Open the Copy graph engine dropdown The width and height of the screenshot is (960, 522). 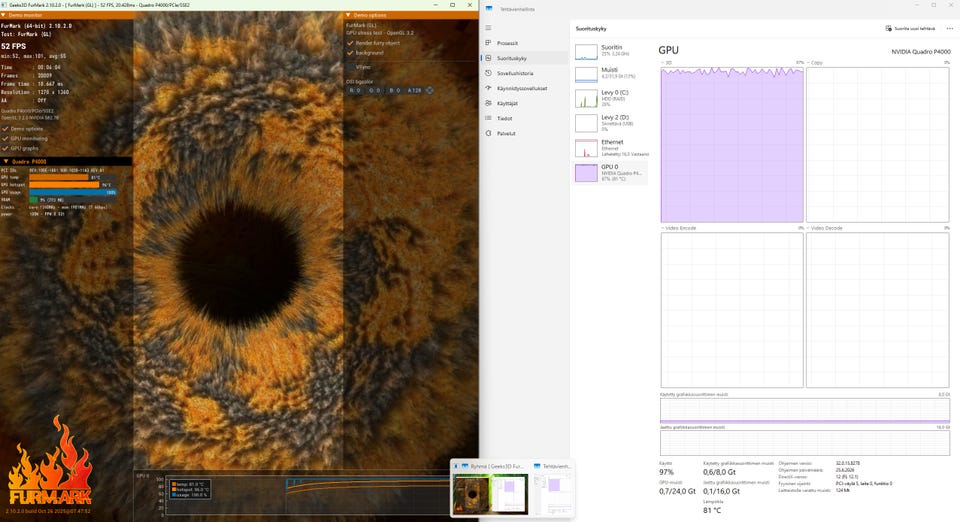click(x=816, y=62)
